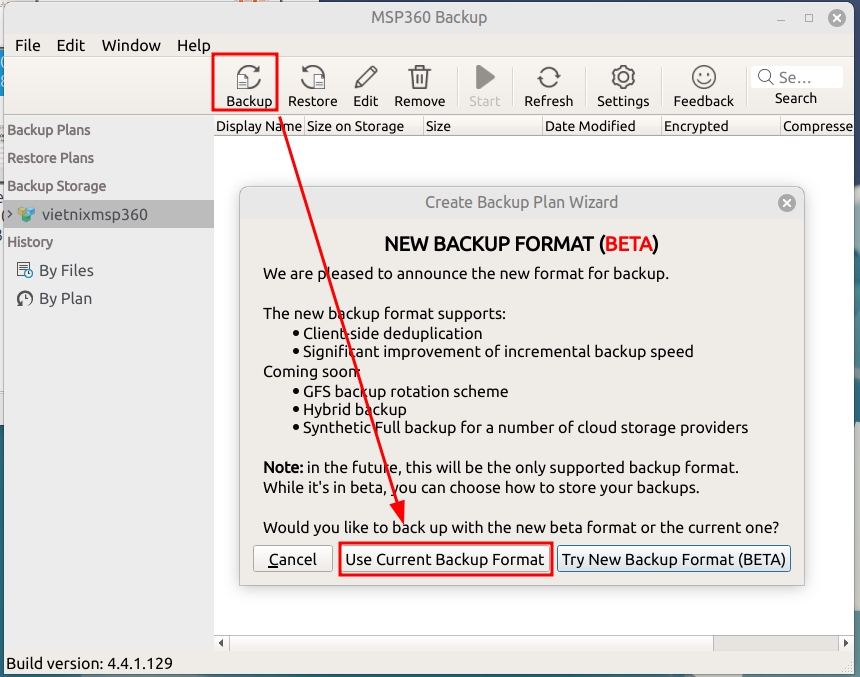Select the Edit pencil icon
Viewport: 860px width, 677px height.
coord(365,84)
